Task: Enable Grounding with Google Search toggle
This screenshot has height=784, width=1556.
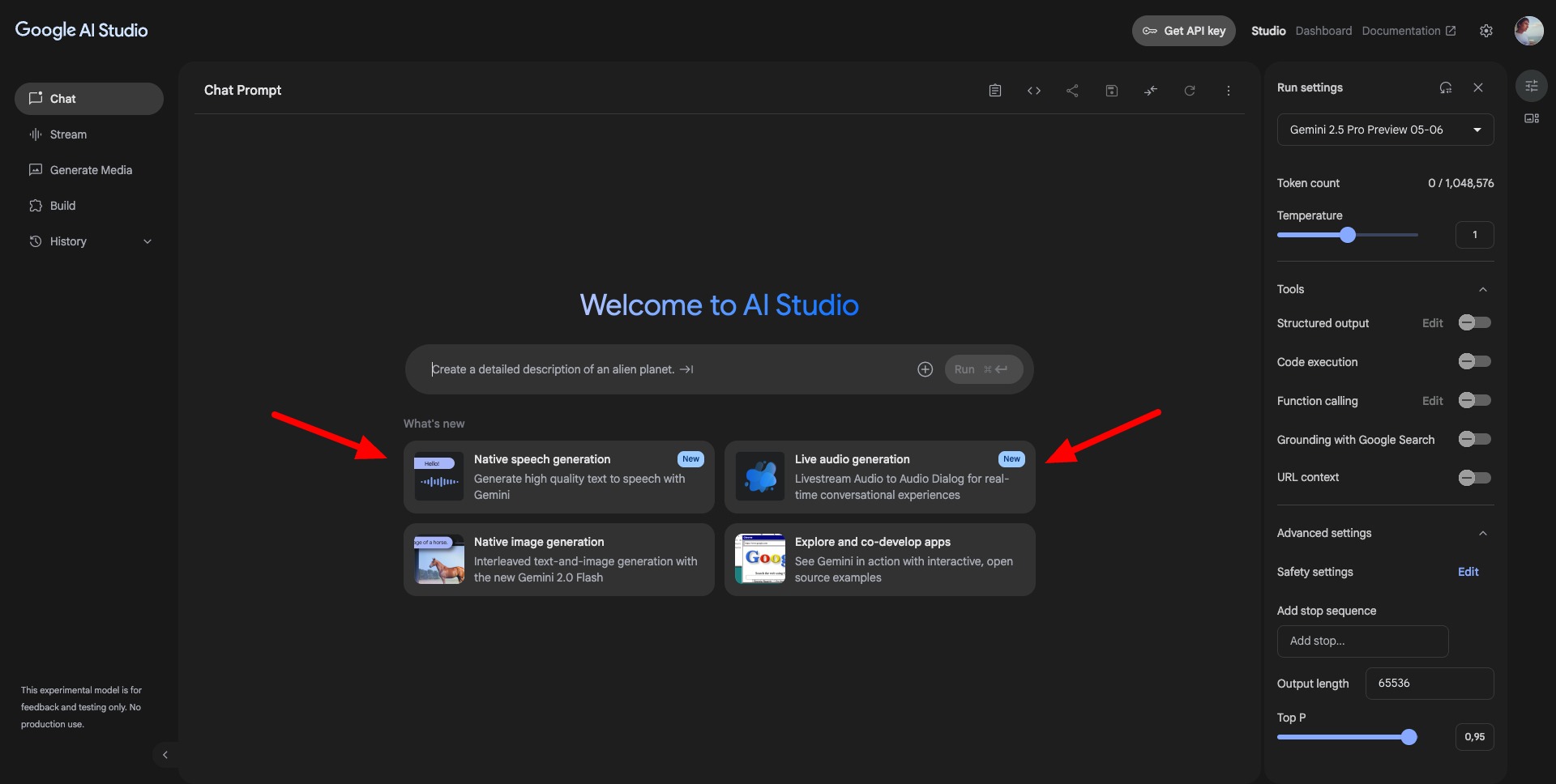Action: tap(1475, 439)
